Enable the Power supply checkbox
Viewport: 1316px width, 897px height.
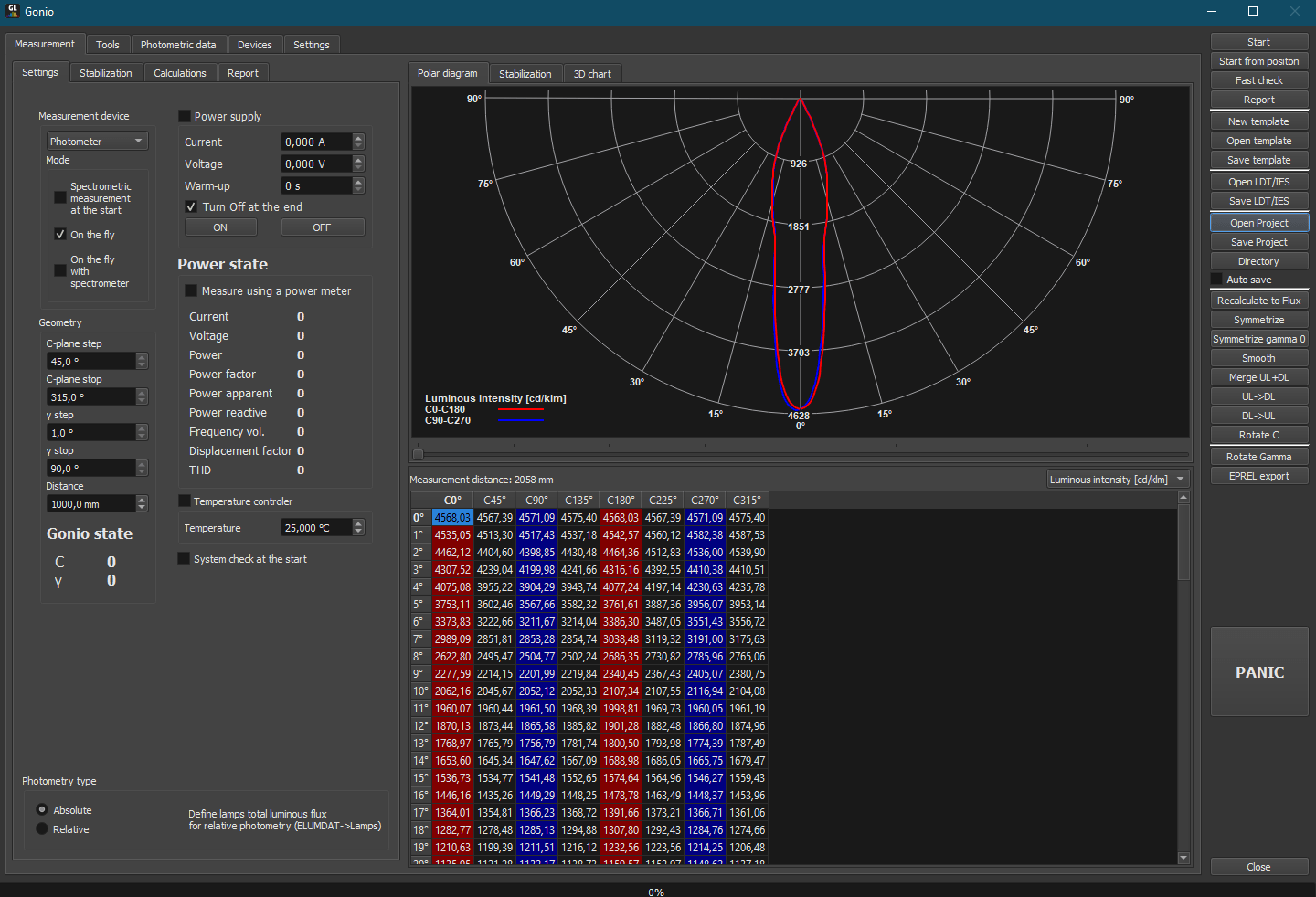pyautogui.click(x=185, y=116)
